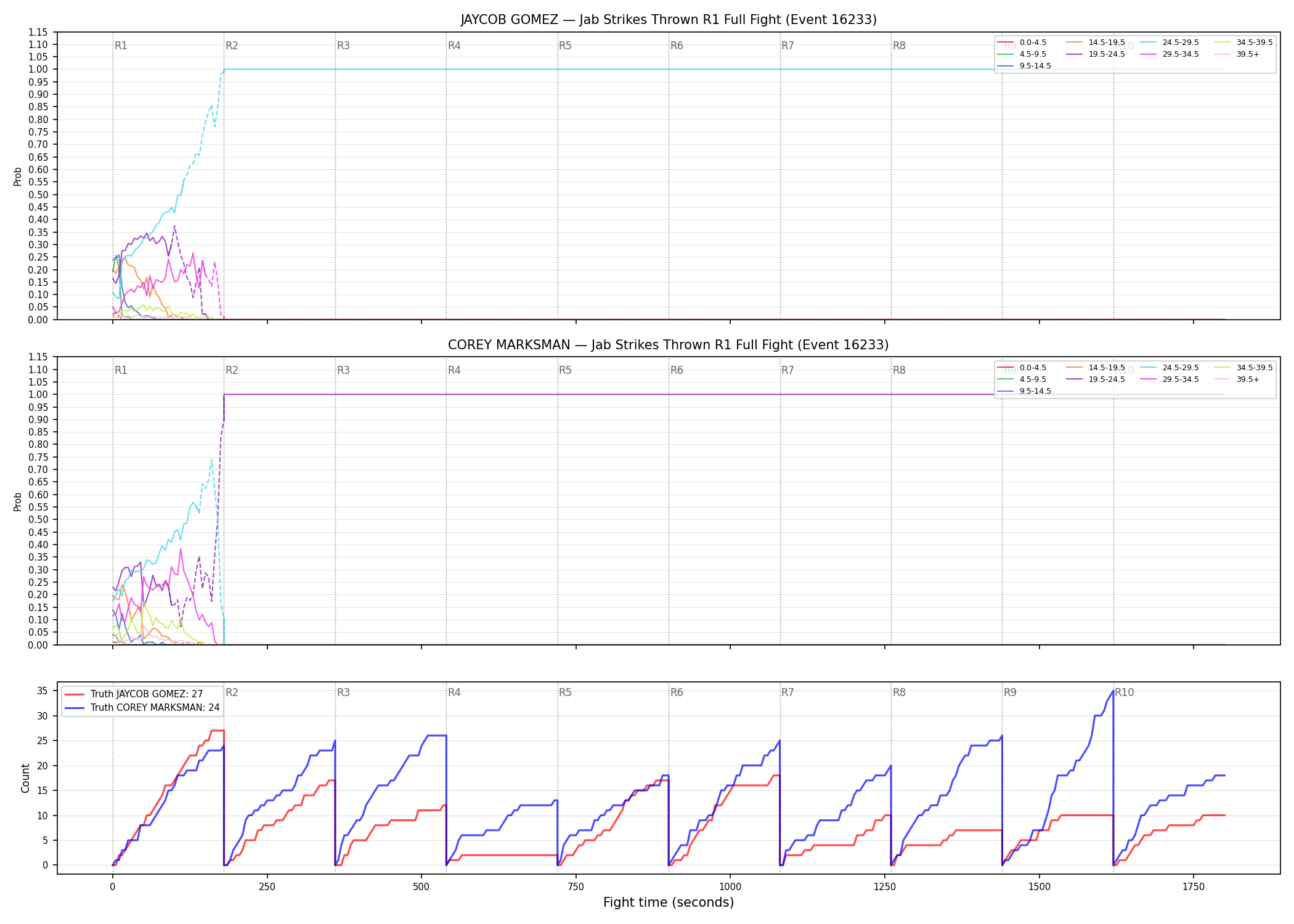The height and width of the screenshot is (924, 1294).
Task: Click R10 round marker in Count chart
Action: (1125, 692)
